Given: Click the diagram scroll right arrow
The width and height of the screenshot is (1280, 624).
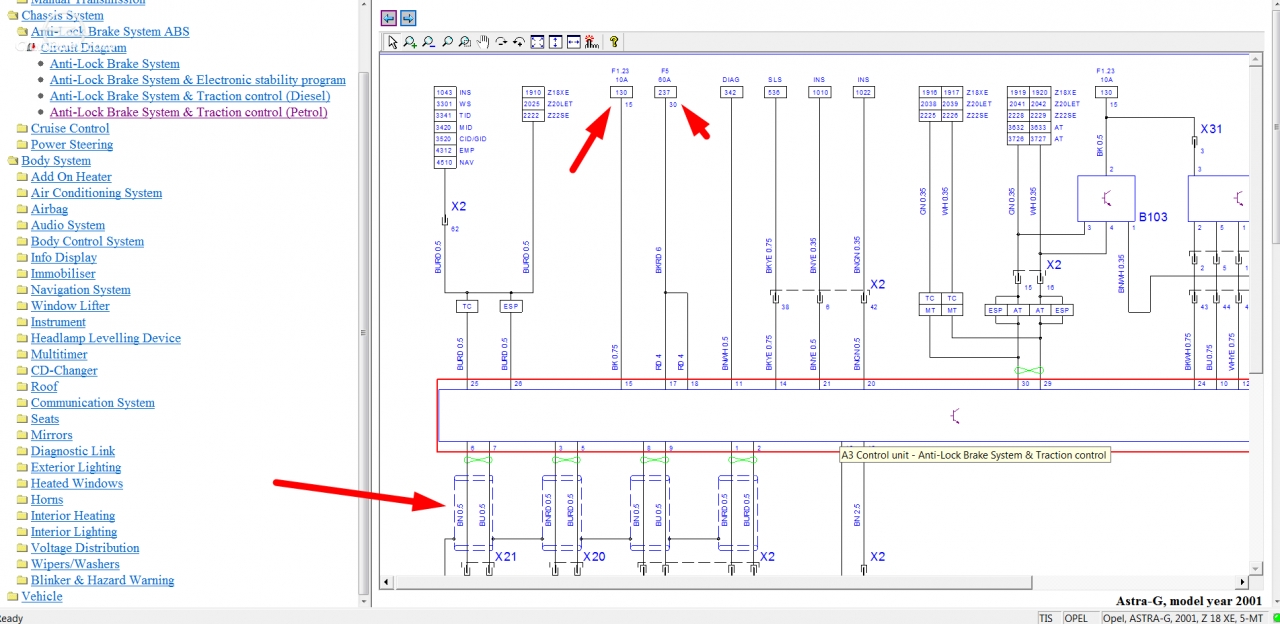Looking at the screenshot, I should [x=1243, y=582].
